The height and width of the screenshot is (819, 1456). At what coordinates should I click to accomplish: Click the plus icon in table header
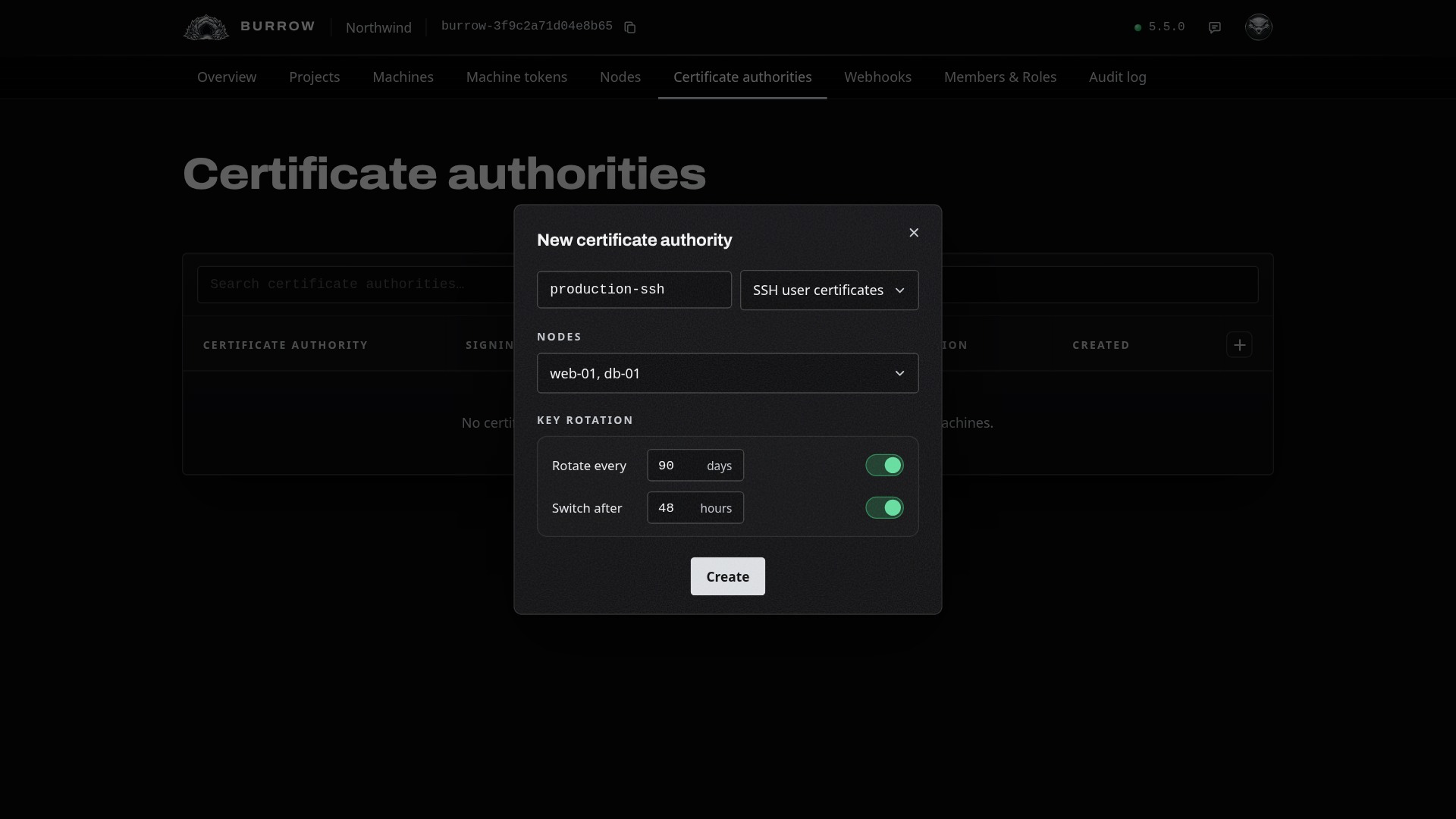pos(1239,345)
